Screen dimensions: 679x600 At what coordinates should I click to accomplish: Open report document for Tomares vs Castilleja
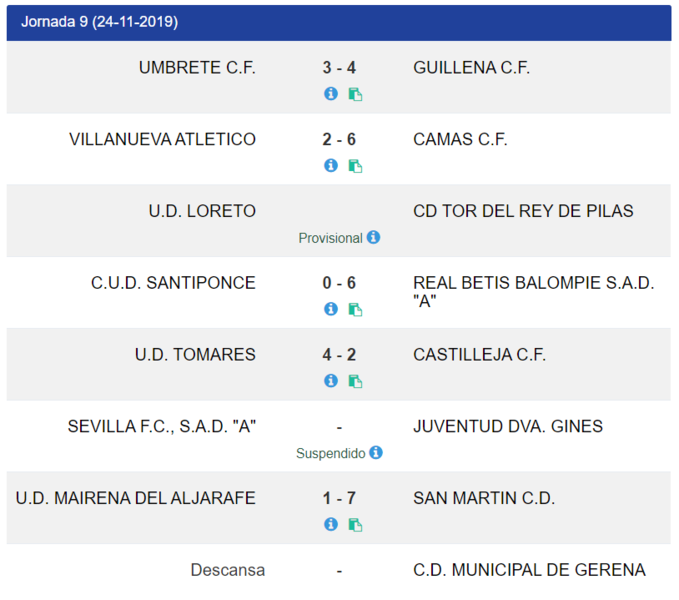[x=356, y=381]
